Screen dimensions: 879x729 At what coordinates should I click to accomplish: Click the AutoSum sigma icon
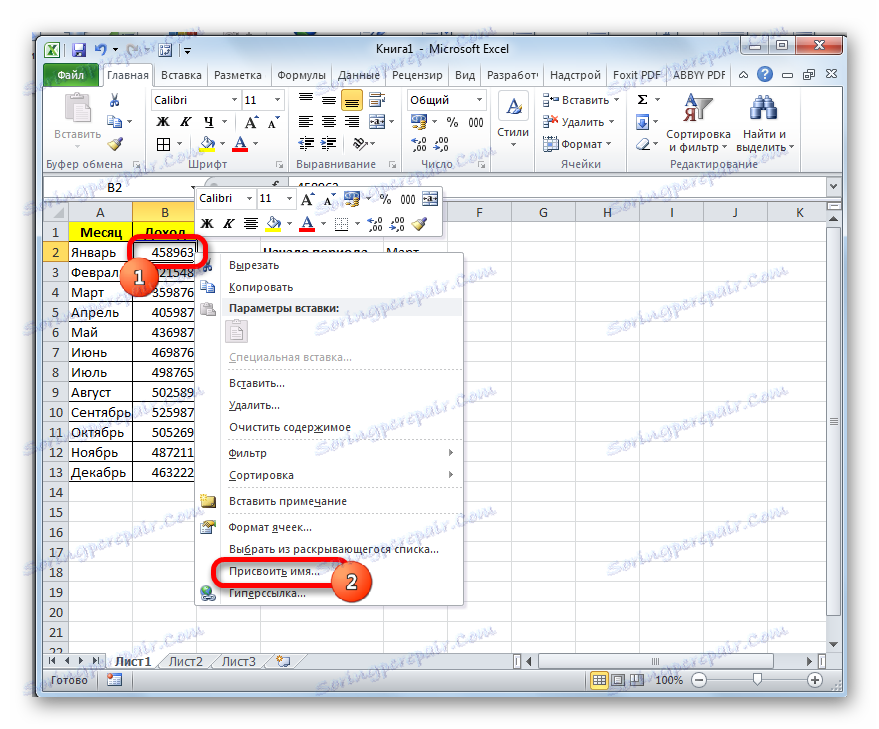pos(643,100)
